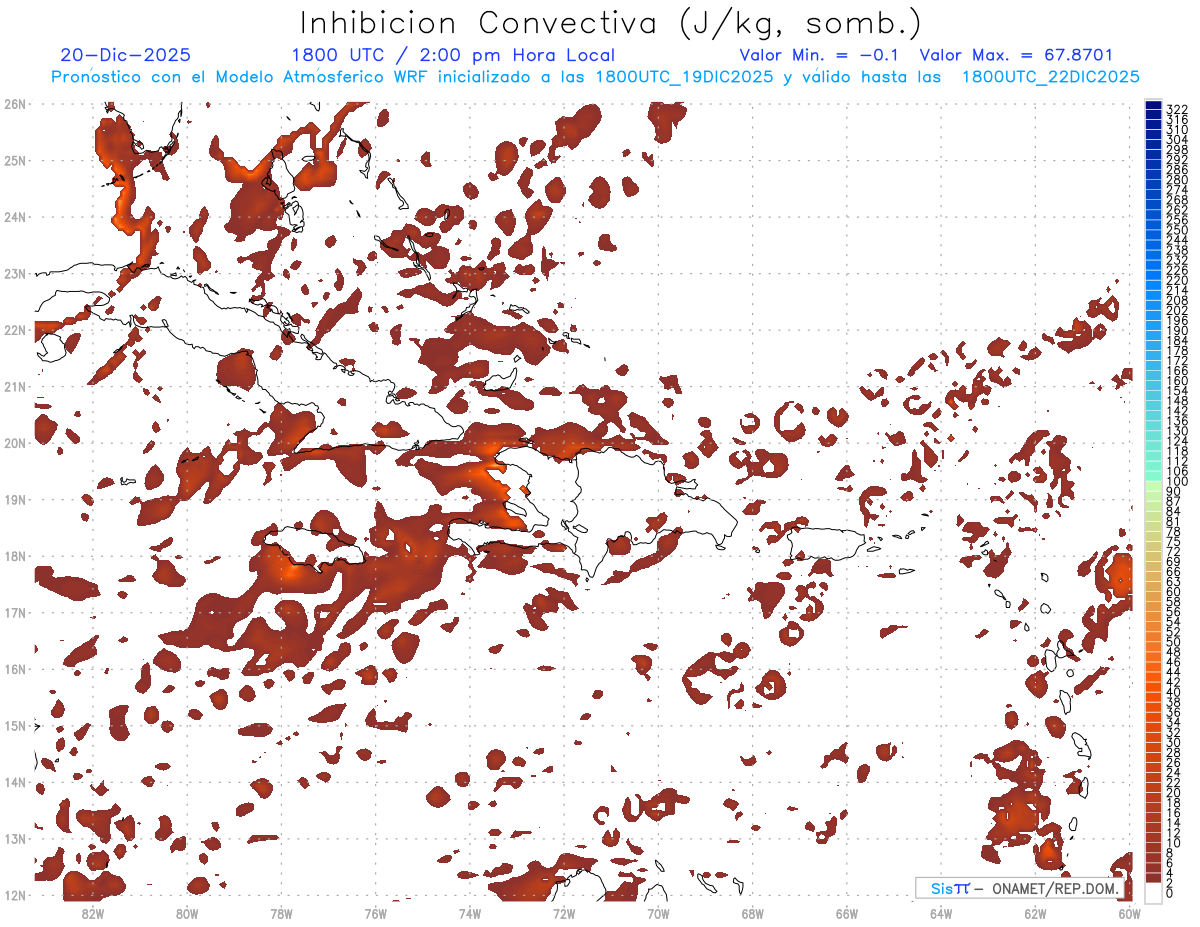Click the colorbar value 106
The width and height of the screenshot is (1200, 927).
(x=1177, y=472)
